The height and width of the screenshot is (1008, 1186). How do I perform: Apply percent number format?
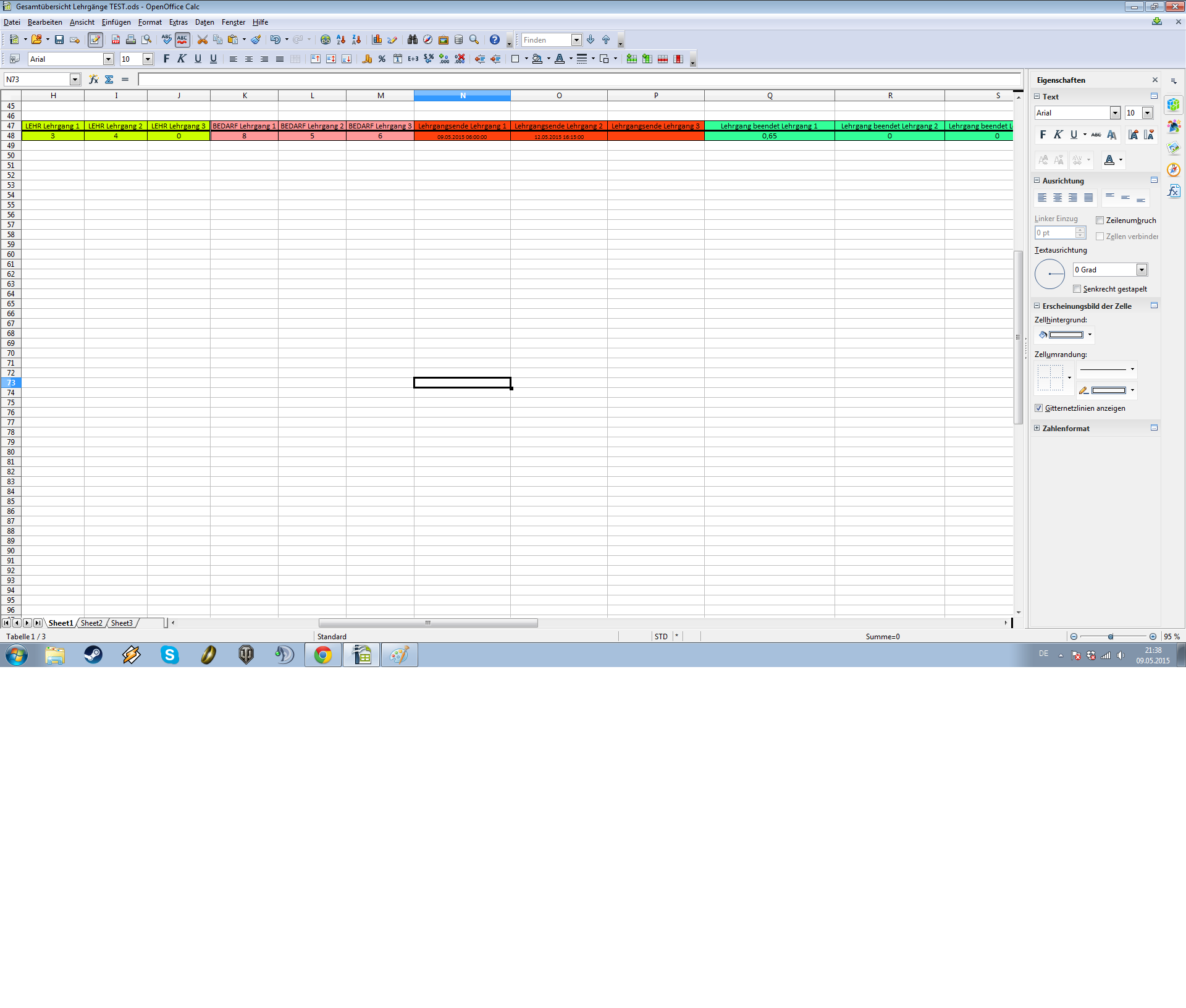click(x=382, y=59)
